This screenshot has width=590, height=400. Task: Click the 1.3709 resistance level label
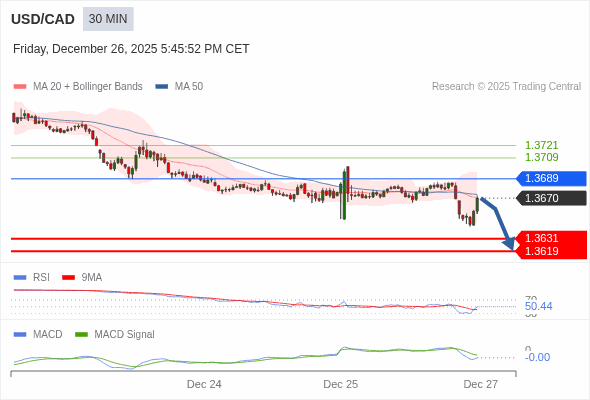click(541, 157)
